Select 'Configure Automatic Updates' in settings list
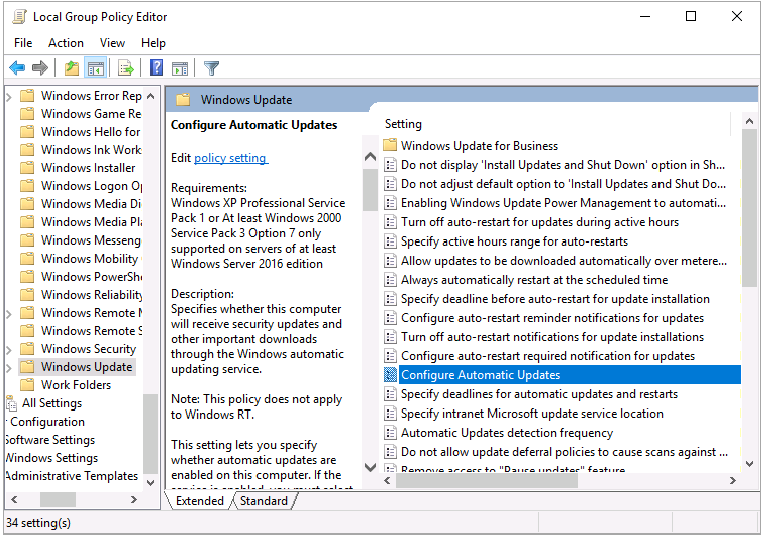The width and height of the screenshot is (763, 536). click(x=569, y=375)
